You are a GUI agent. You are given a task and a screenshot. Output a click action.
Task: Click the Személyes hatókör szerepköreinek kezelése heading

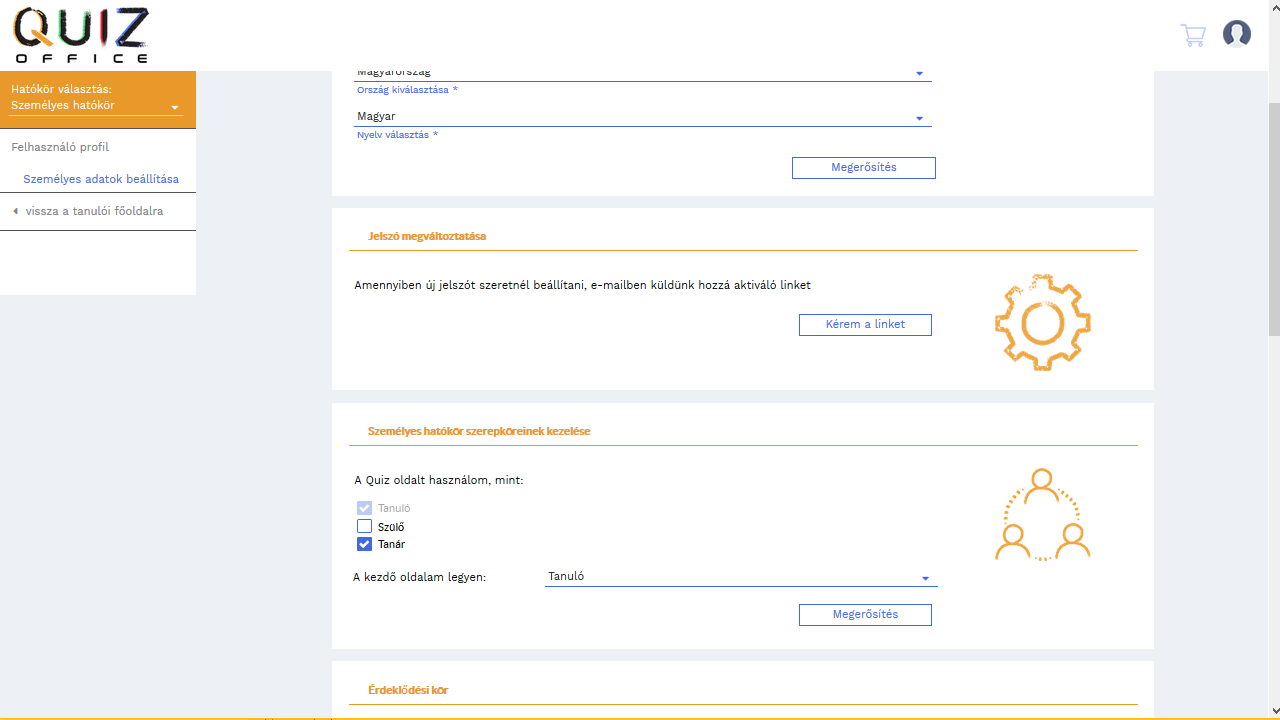tap(479, 431)
